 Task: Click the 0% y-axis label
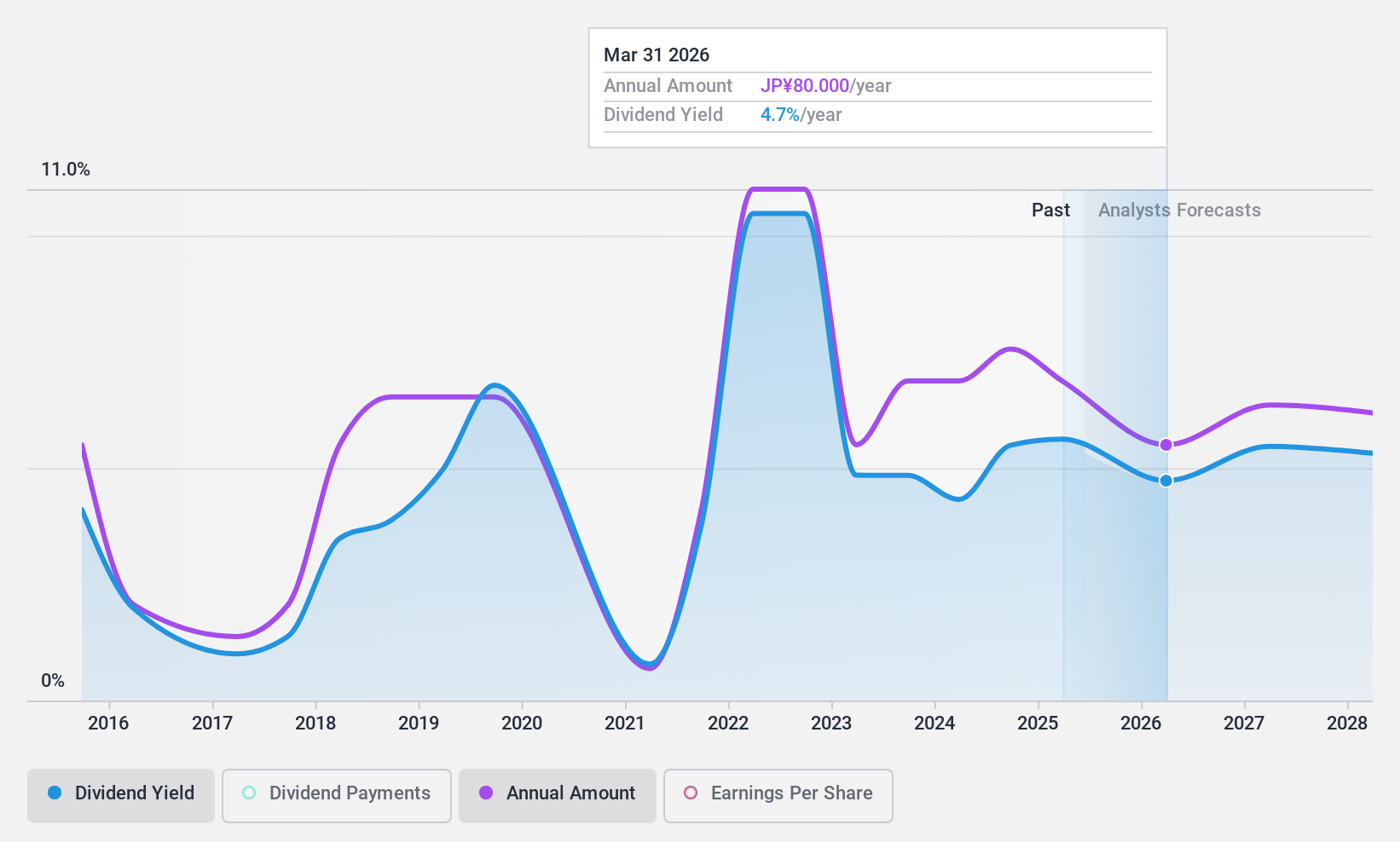coord(53,681)
